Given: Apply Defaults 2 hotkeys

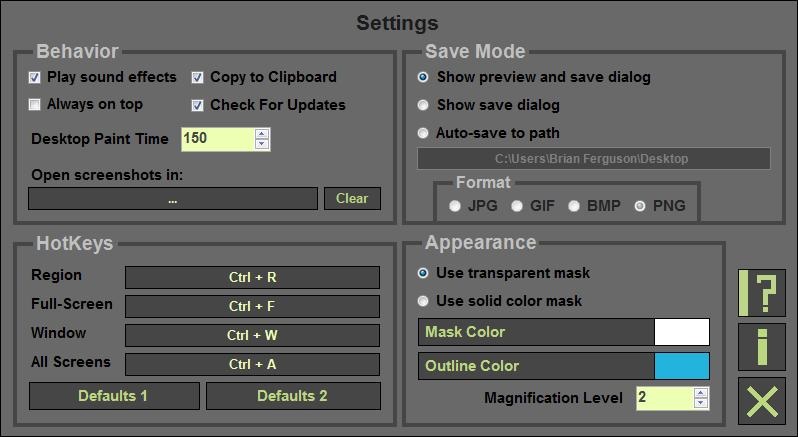Looking at the screenshot, I should [x=292, y=396].
